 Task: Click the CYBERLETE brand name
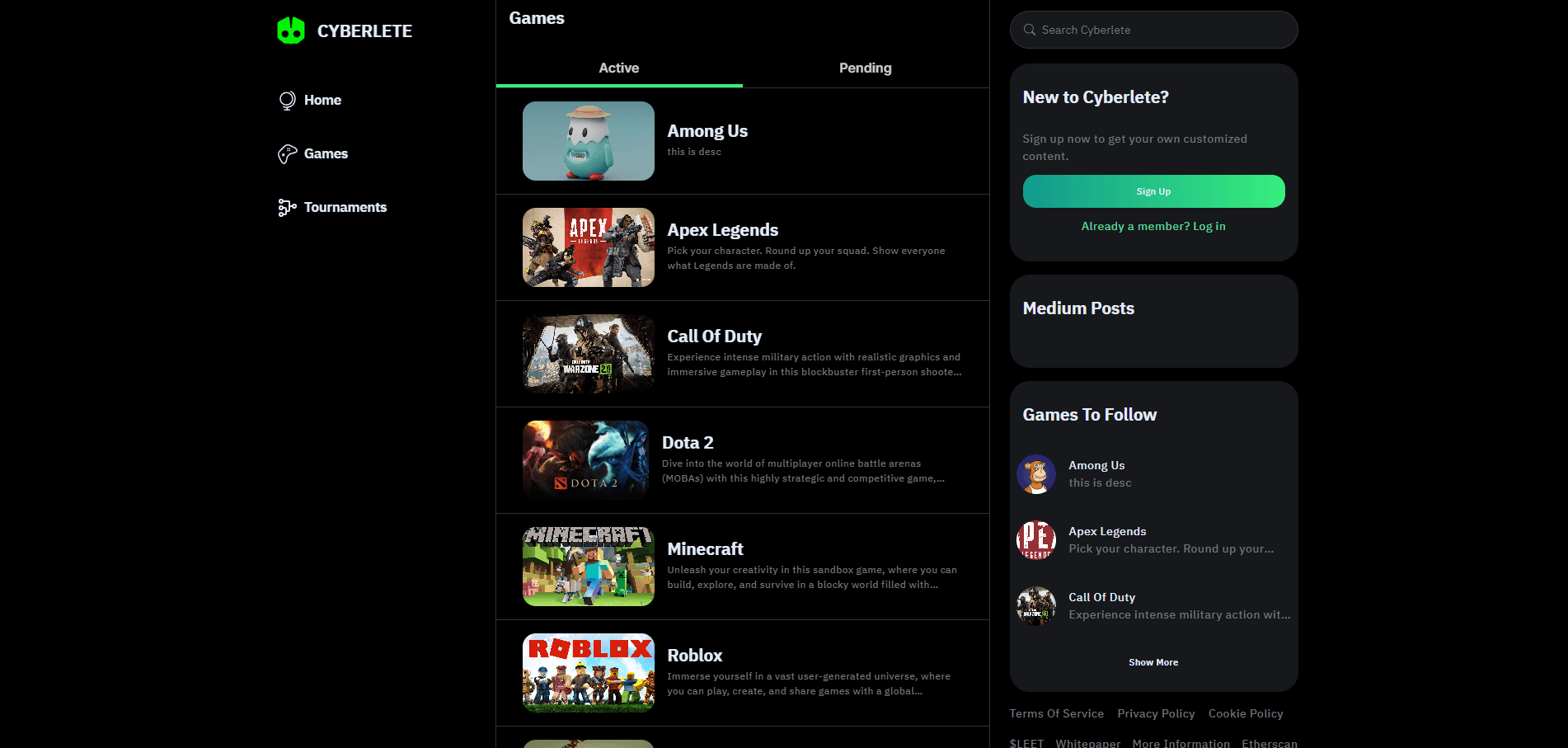(x=364, y=31)
